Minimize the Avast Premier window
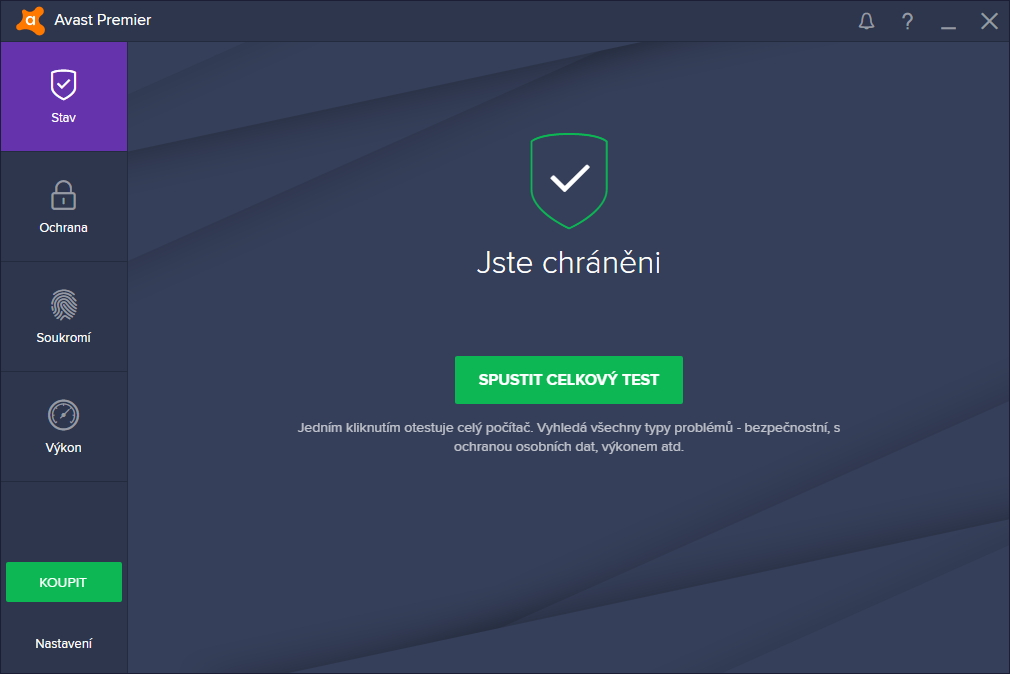This screenshot has height=674, width=1010. pyautogui.click(x=948, y=21)
